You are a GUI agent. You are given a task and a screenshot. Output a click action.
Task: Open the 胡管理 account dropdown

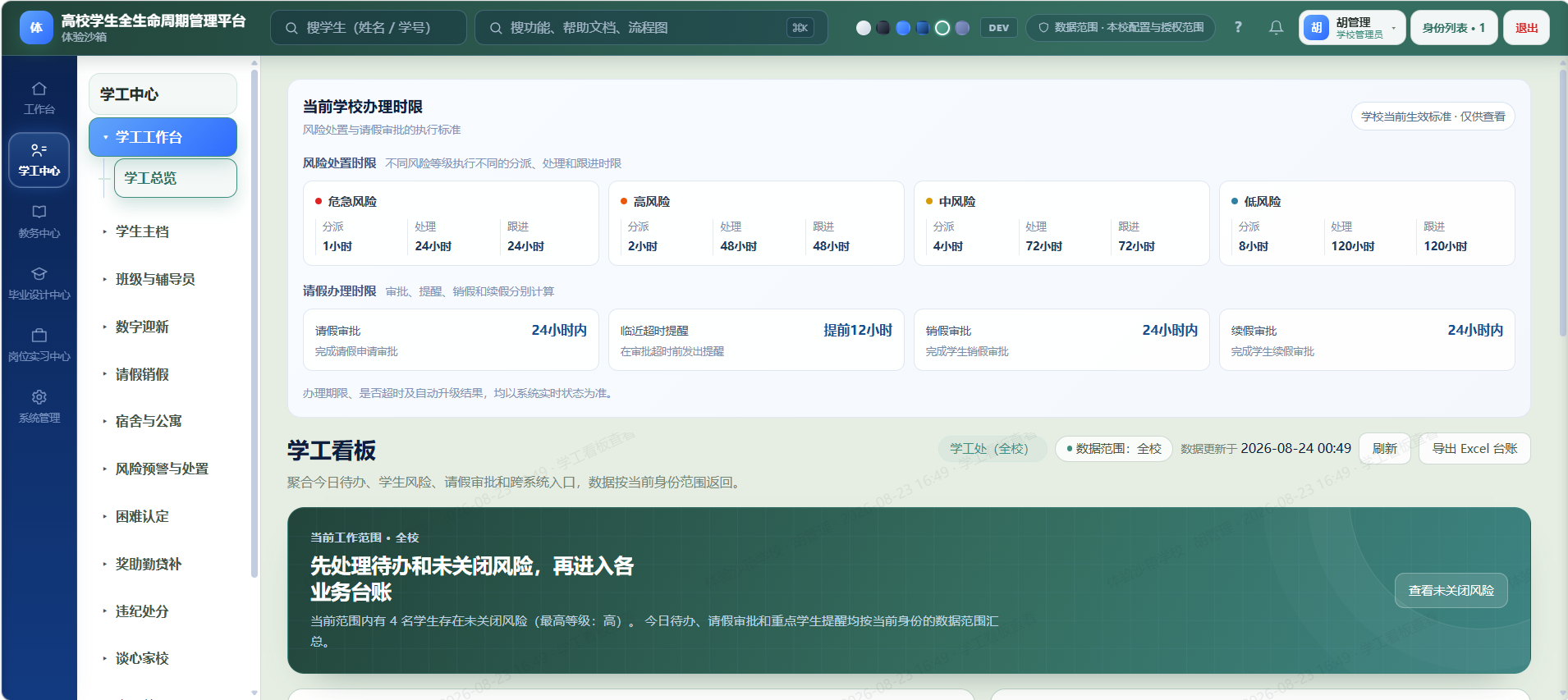[x=1352, y=27]
